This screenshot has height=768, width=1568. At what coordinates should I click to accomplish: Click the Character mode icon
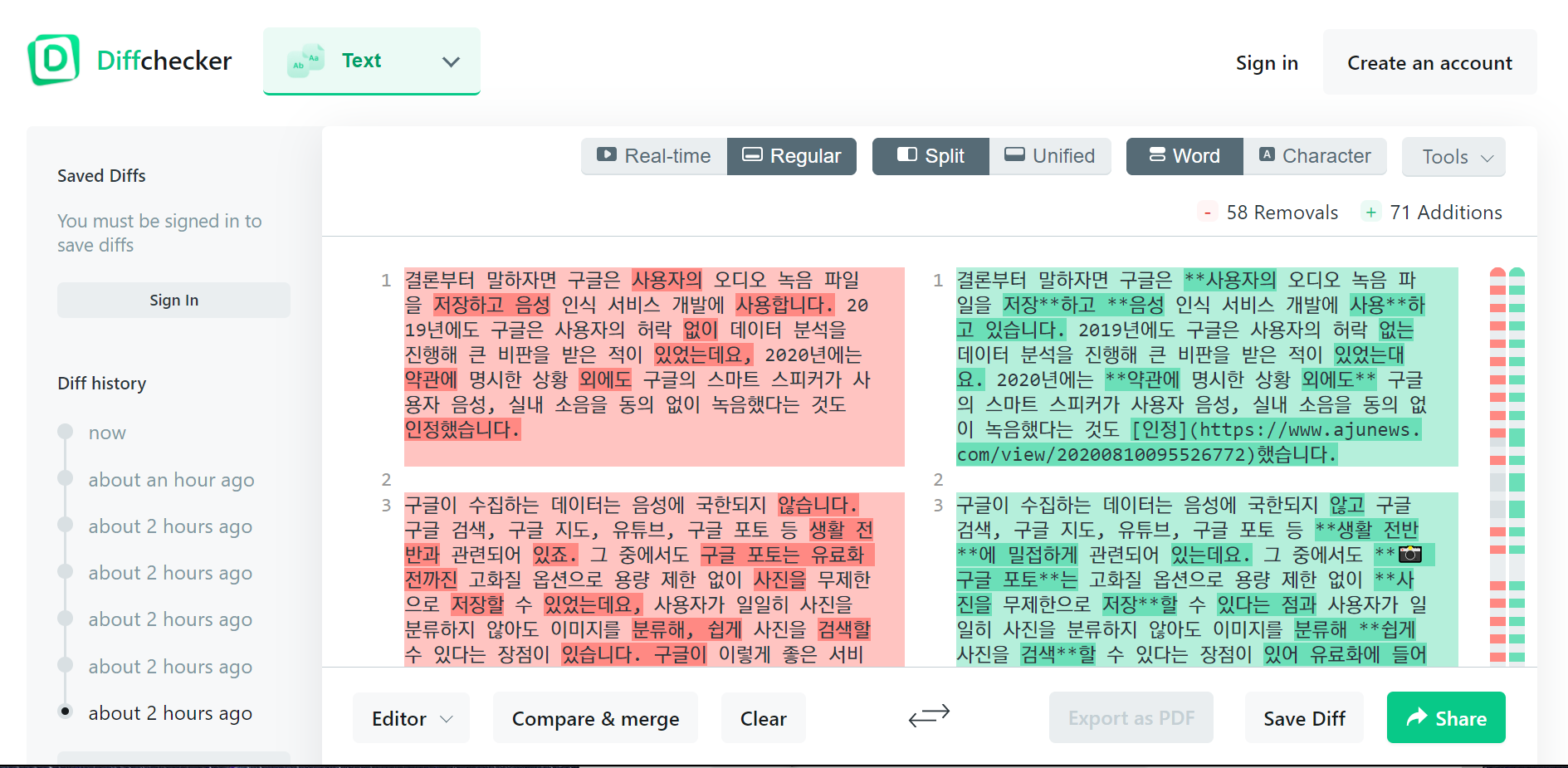point(1267,154)
